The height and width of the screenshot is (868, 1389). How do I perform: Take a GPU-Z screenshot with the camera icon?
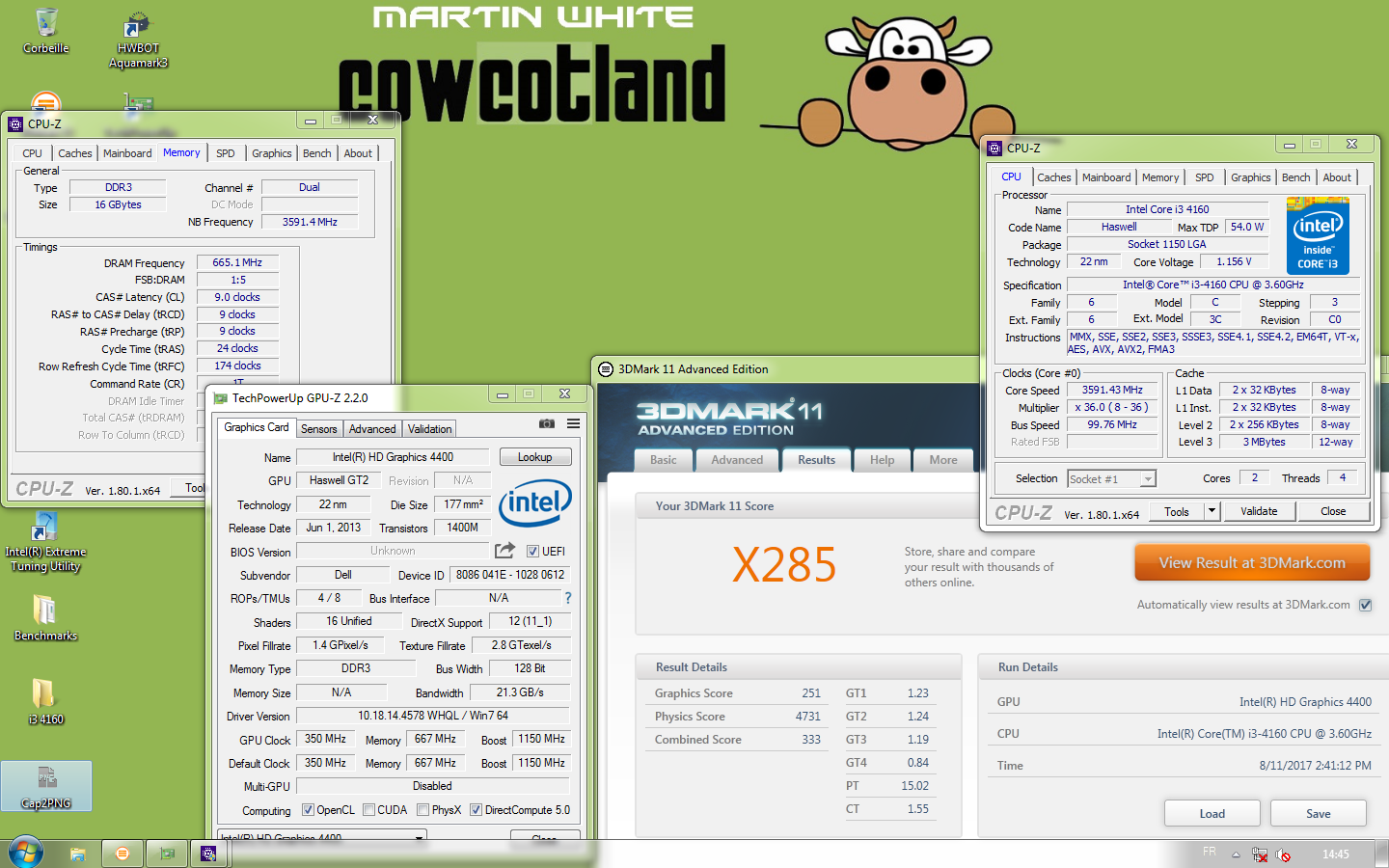[547, 423]
